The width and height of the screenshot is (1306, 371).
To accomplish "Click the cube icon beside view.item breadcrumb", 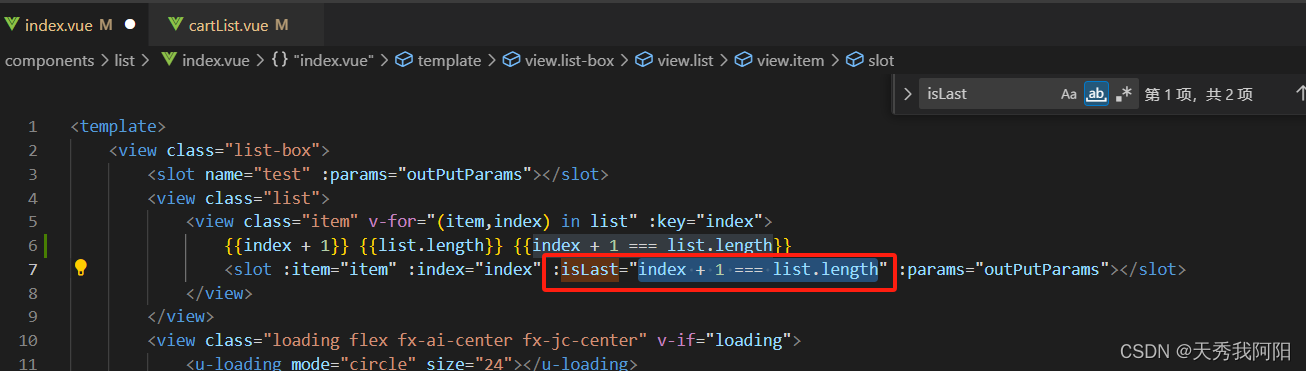I will 743,60.
